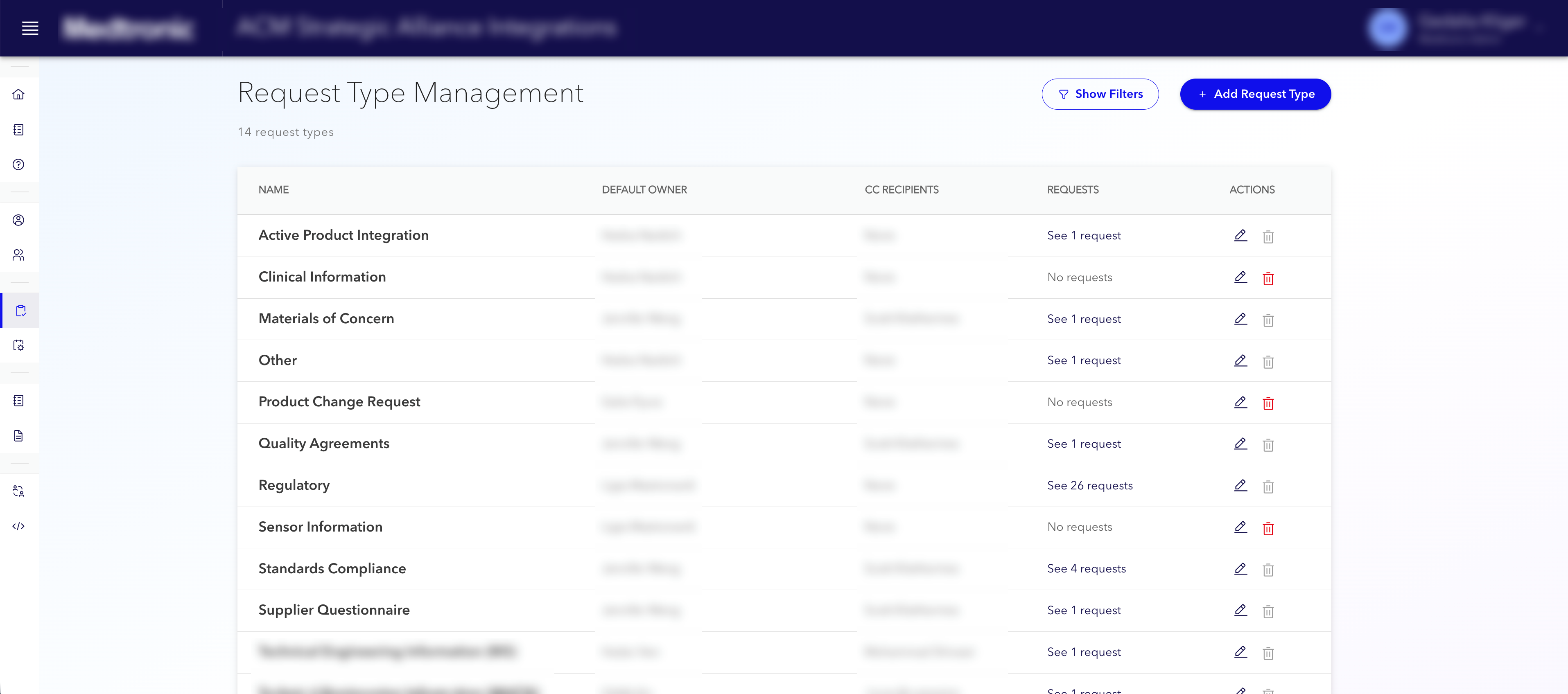Image resolution: width=1568 pixels, height=694 pixels.
Task: Open the document page icon in the sidebar
Action: click(x=19, y=435)
